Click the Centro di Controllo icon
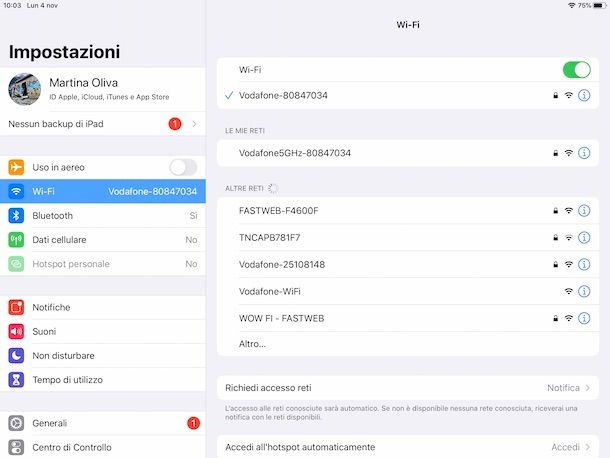The height and width of the screenshot is (458, 610). (x=16, y=447)
